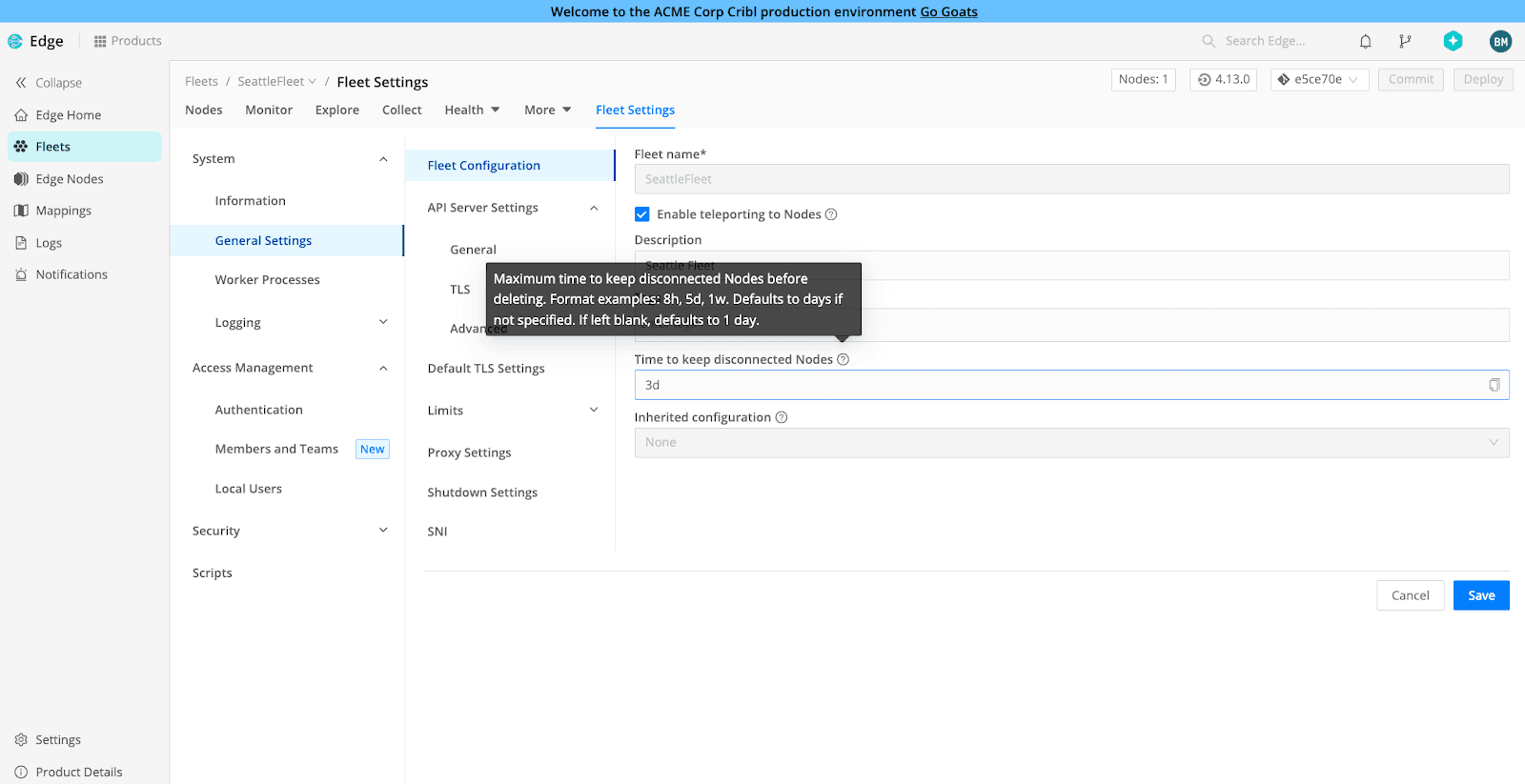Expand the Limits settings group
Screen dimensions: 1525x784
tap(594, 411)
